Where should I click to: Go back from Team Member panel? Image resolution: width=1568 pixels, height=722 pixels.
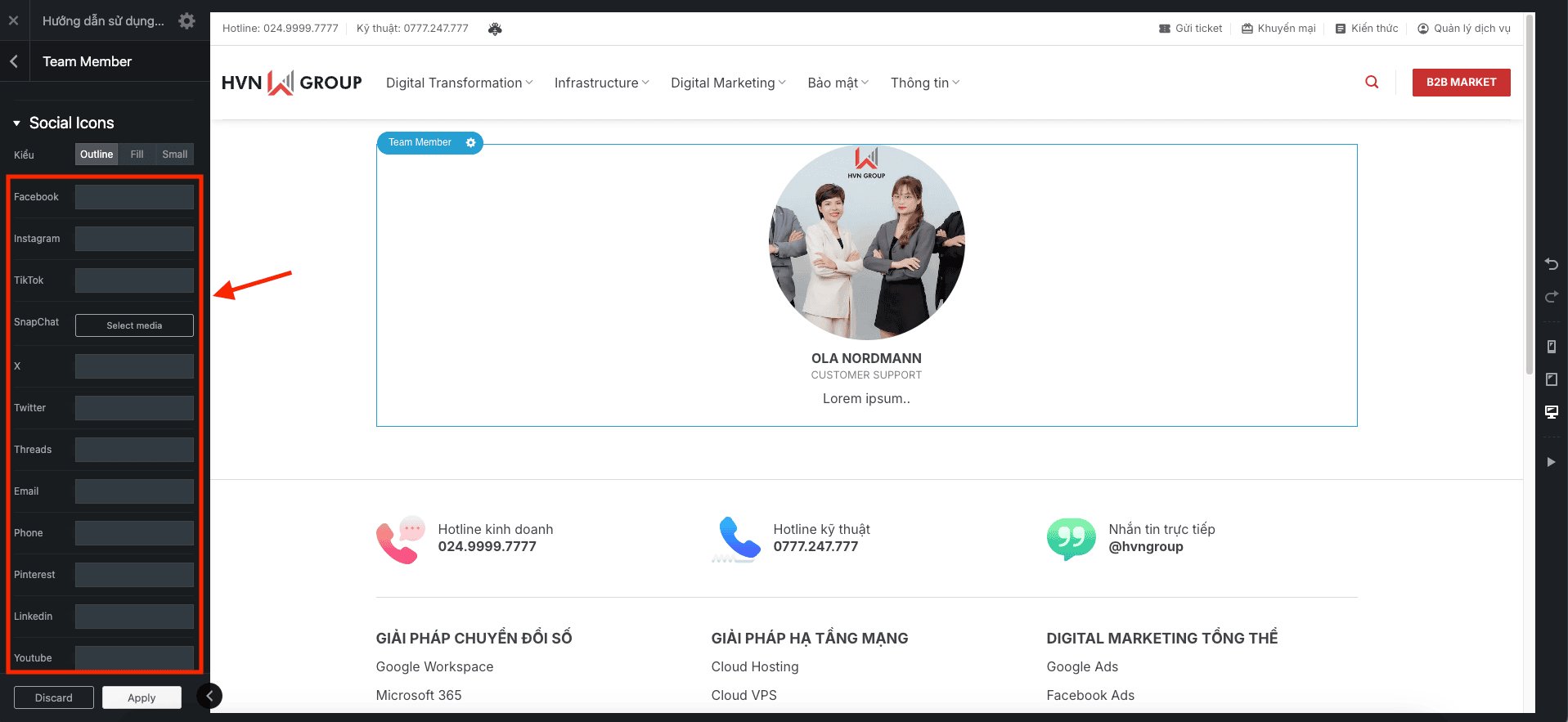[14, 61]
